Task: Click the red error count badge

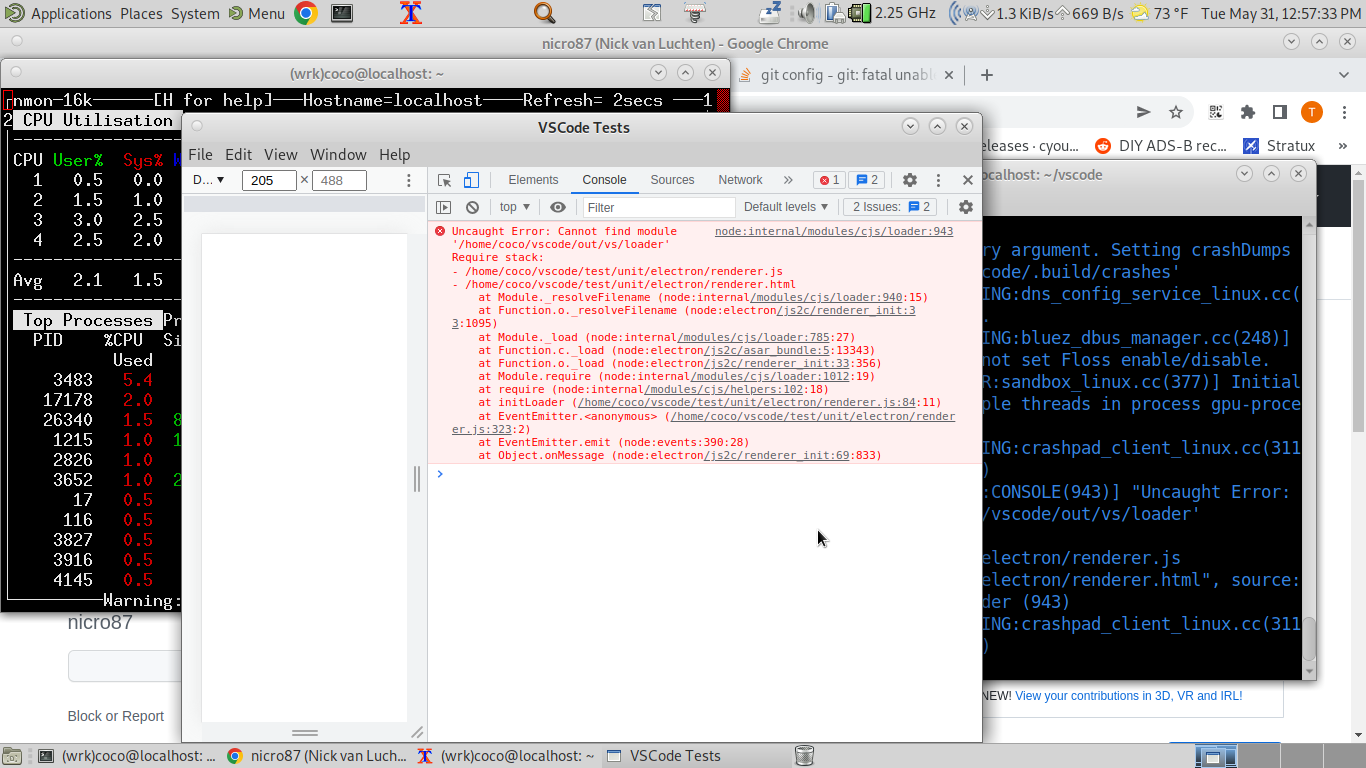Action: tap(830, 180)
